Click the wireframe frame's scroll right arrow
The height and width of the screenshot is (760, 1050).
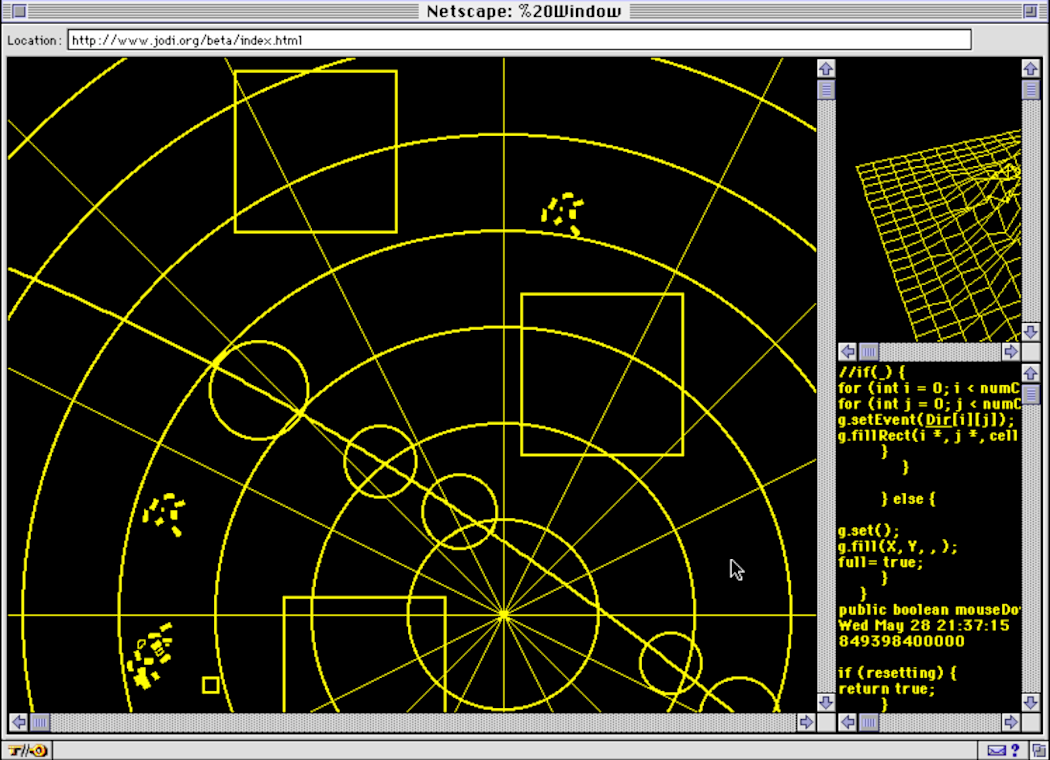click(x=1011, y=352)
